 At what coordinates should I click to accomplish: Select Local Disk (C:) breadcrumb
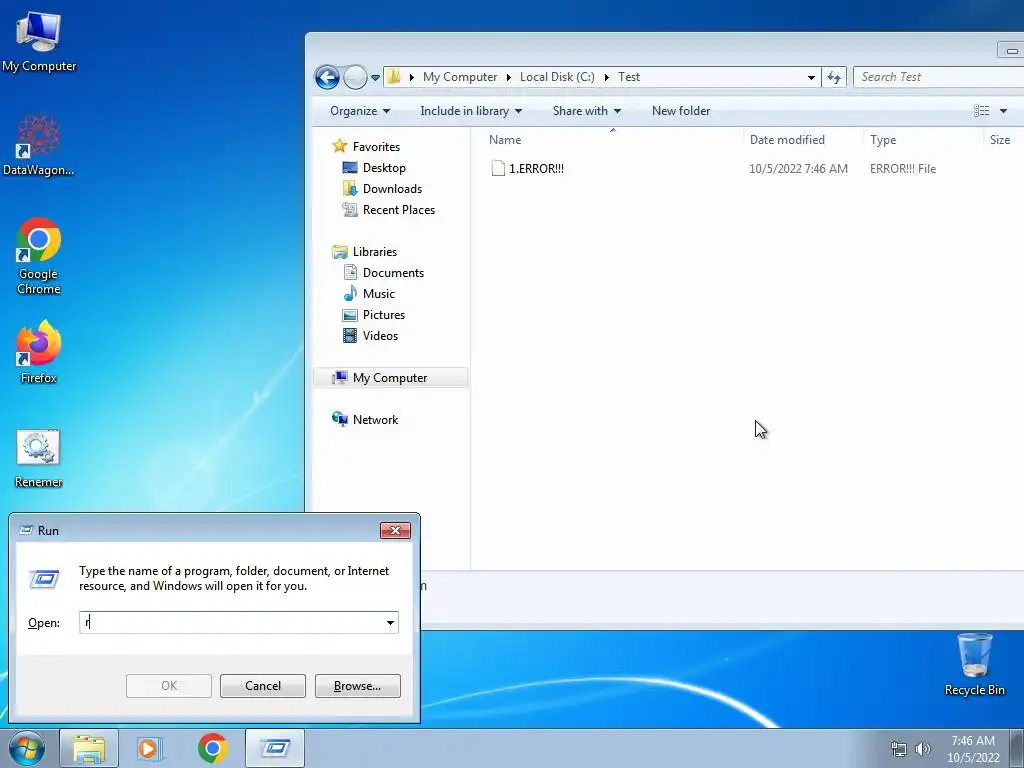pos(557,77)
